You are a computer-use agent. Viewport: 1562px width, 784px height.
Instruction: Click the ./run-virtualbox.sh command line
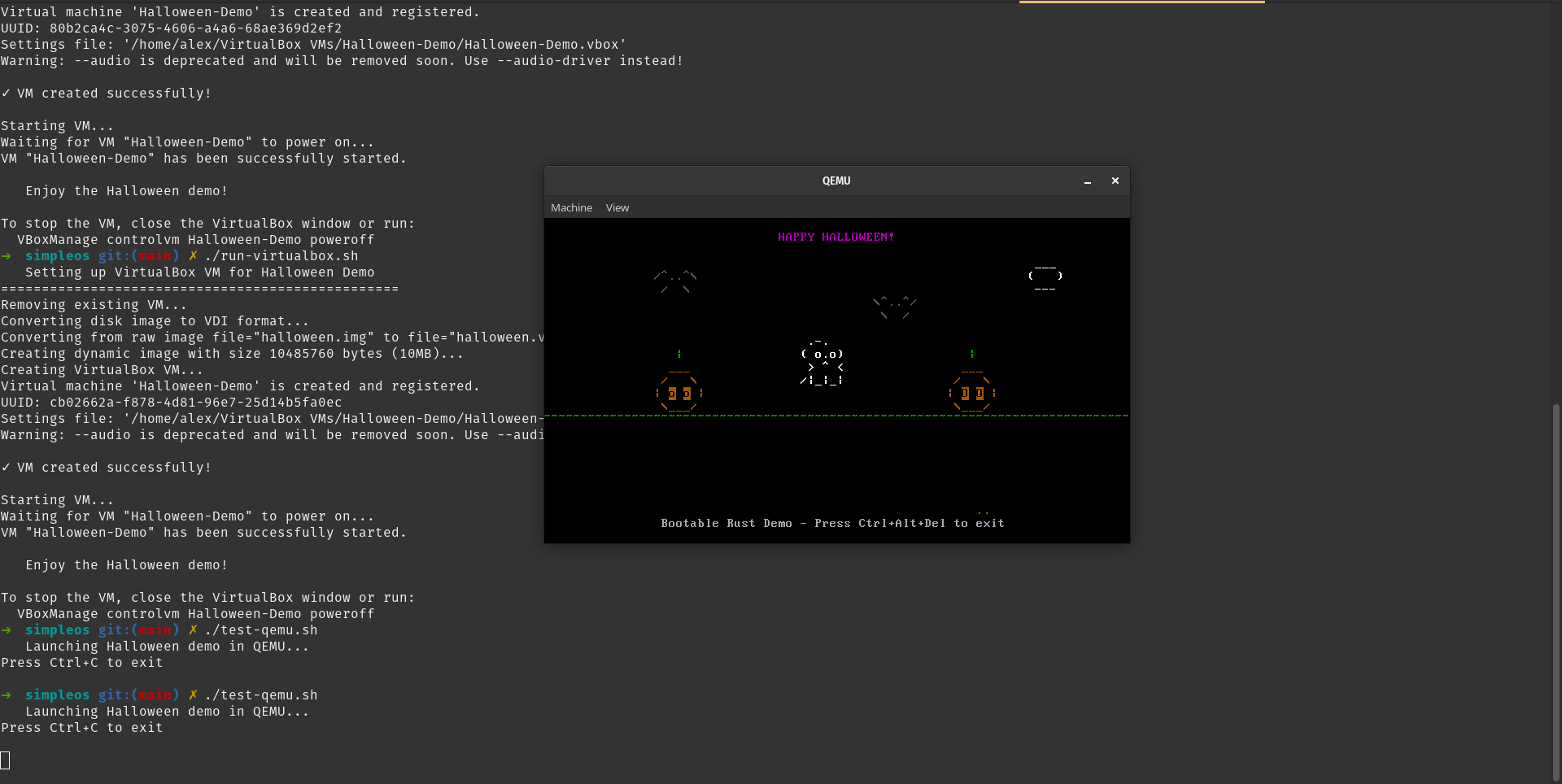281,256
